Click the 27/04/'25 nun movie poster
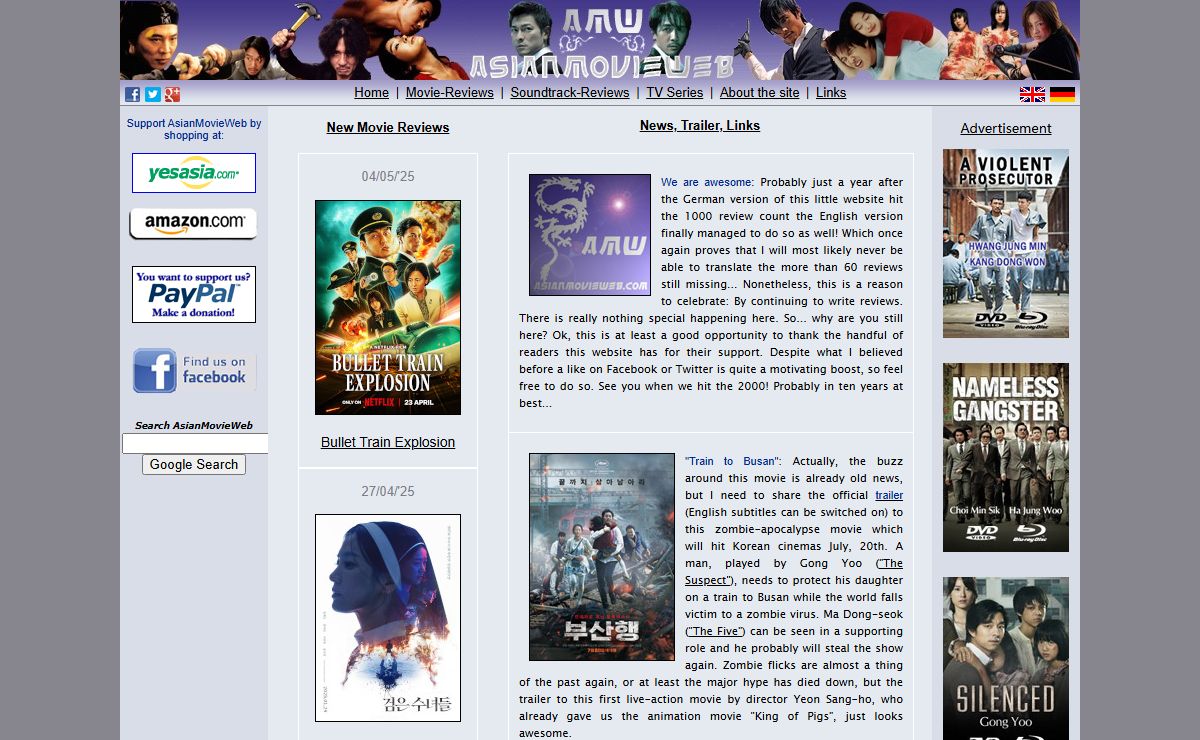Viewport: 1200px width, 740px height. tap(388, 618)
